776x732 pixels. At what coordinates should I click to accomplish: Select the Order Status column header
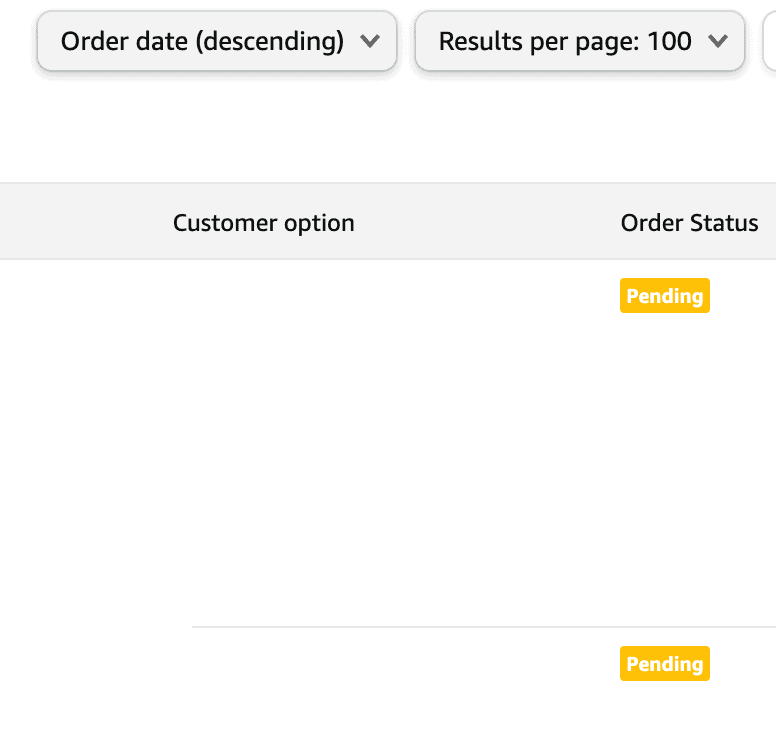[x=689, y=222]
